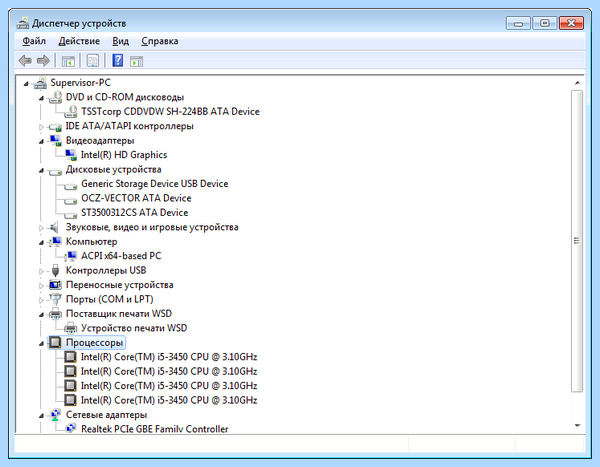600x467 pixels.
Task: Collapse the Процессоры node
Action: [41, 343]
